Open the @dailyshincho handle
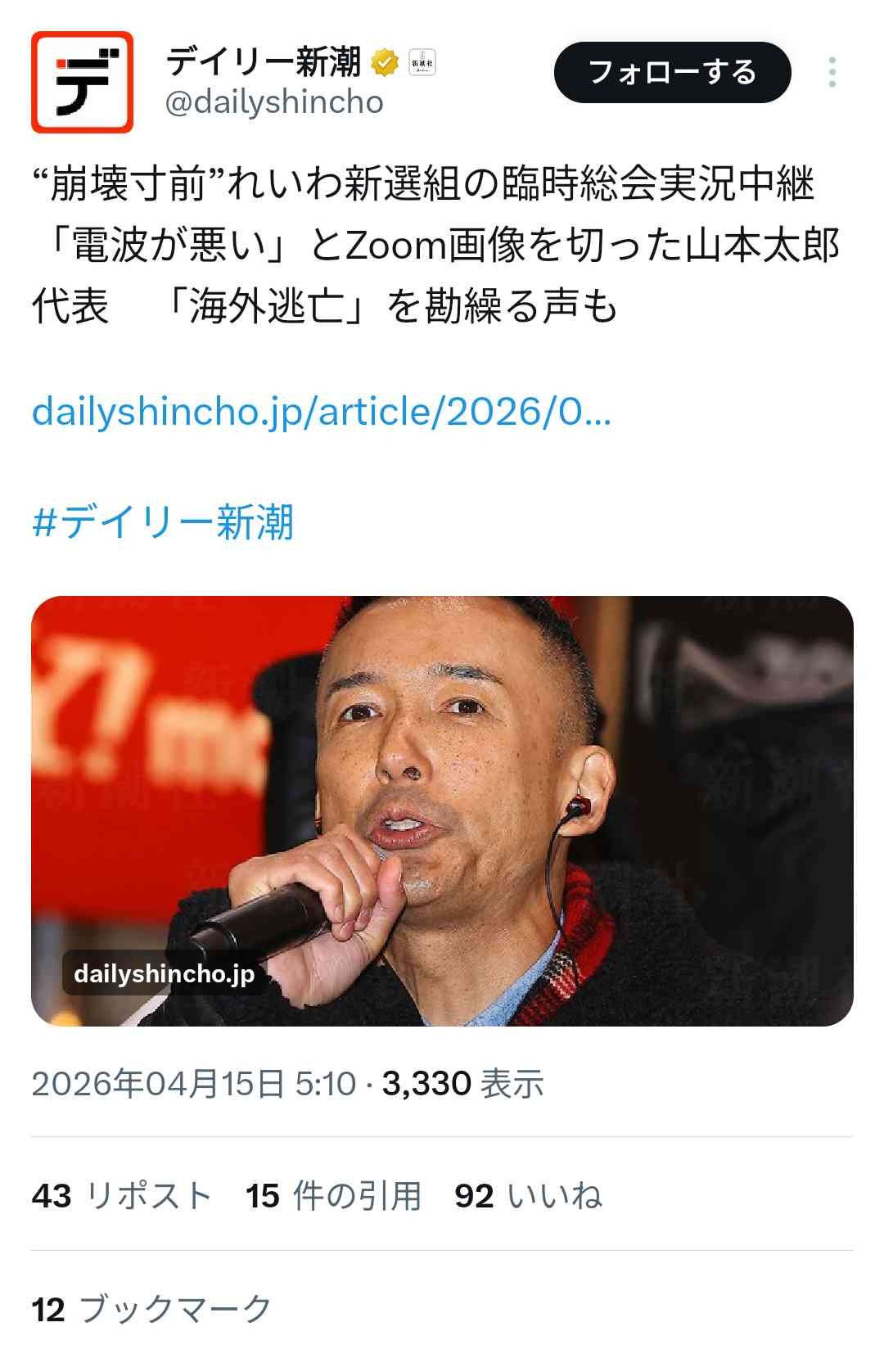Screen dimensions: 884x1372 point(275,102)
